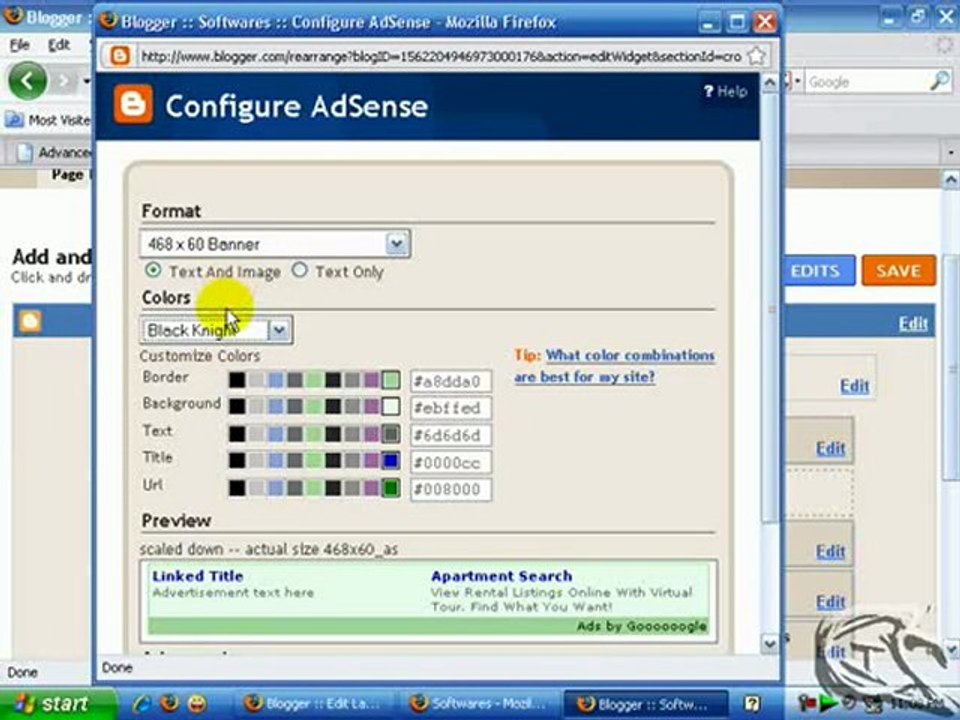Click the Start button on taskbar
The height and width of the screenshot is (720, 960).
[x=57, y=703]
